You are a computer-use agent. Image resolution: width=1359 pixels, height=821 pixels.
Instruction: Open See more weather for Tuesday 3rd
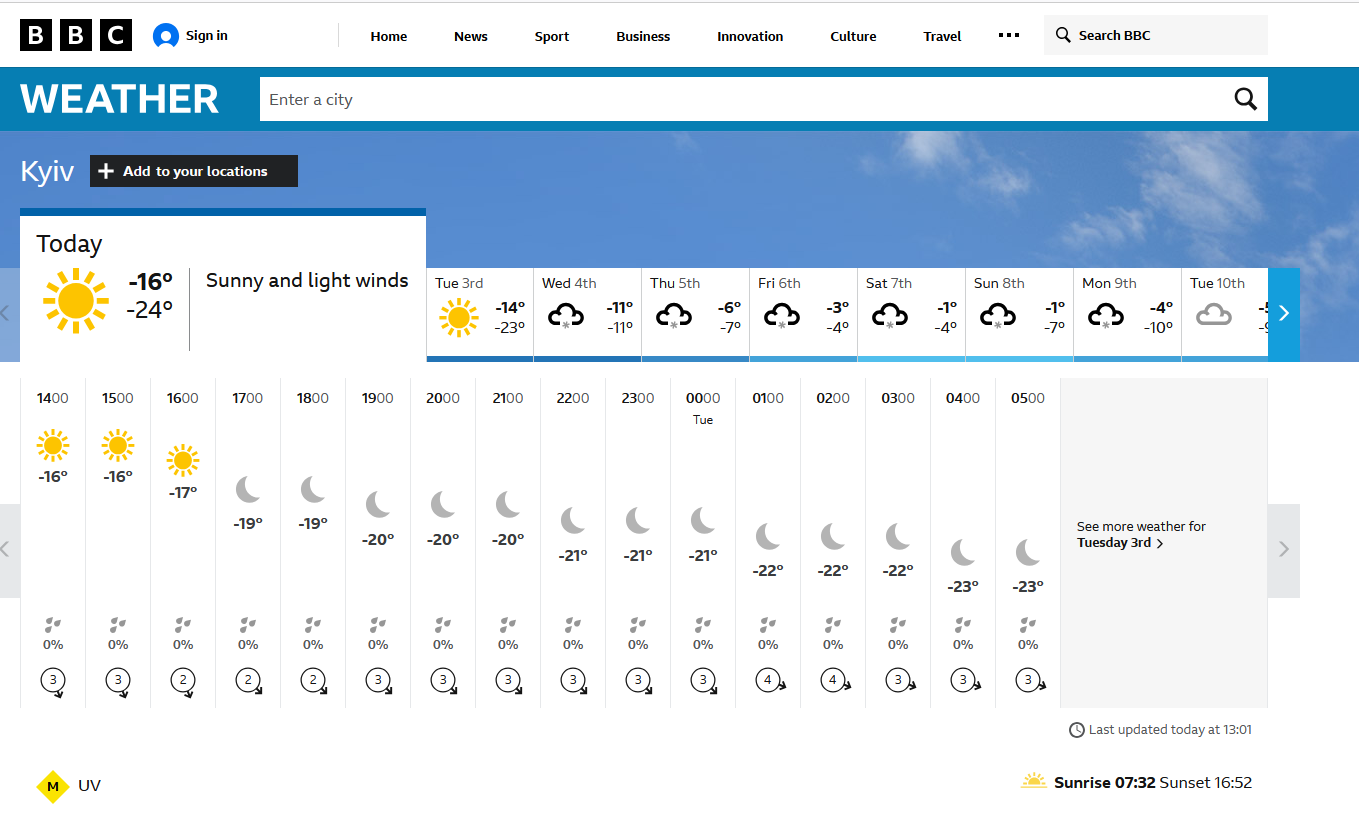pos(1141,535)
